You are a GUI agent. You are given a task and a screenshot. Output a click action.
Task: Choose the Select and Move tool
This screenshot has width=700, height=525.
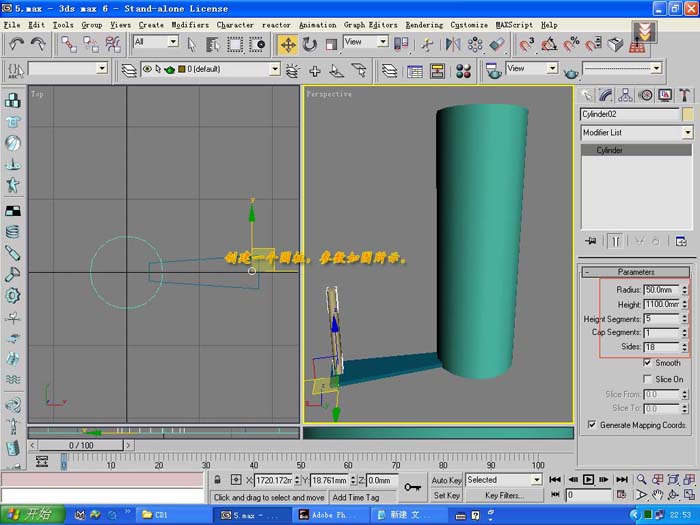point(288,45)
